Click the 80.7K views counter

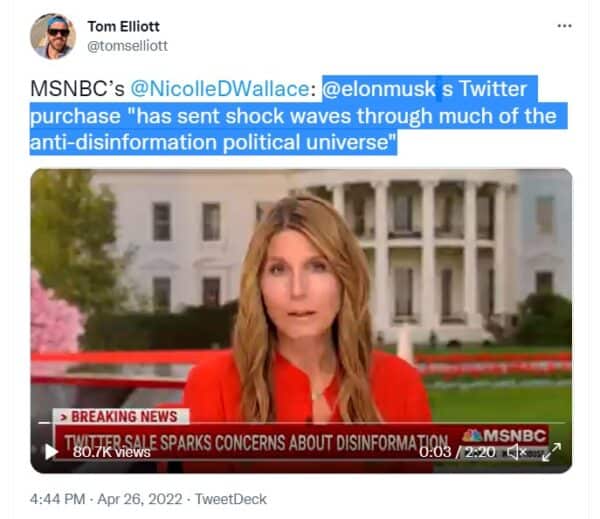point(111,452)
